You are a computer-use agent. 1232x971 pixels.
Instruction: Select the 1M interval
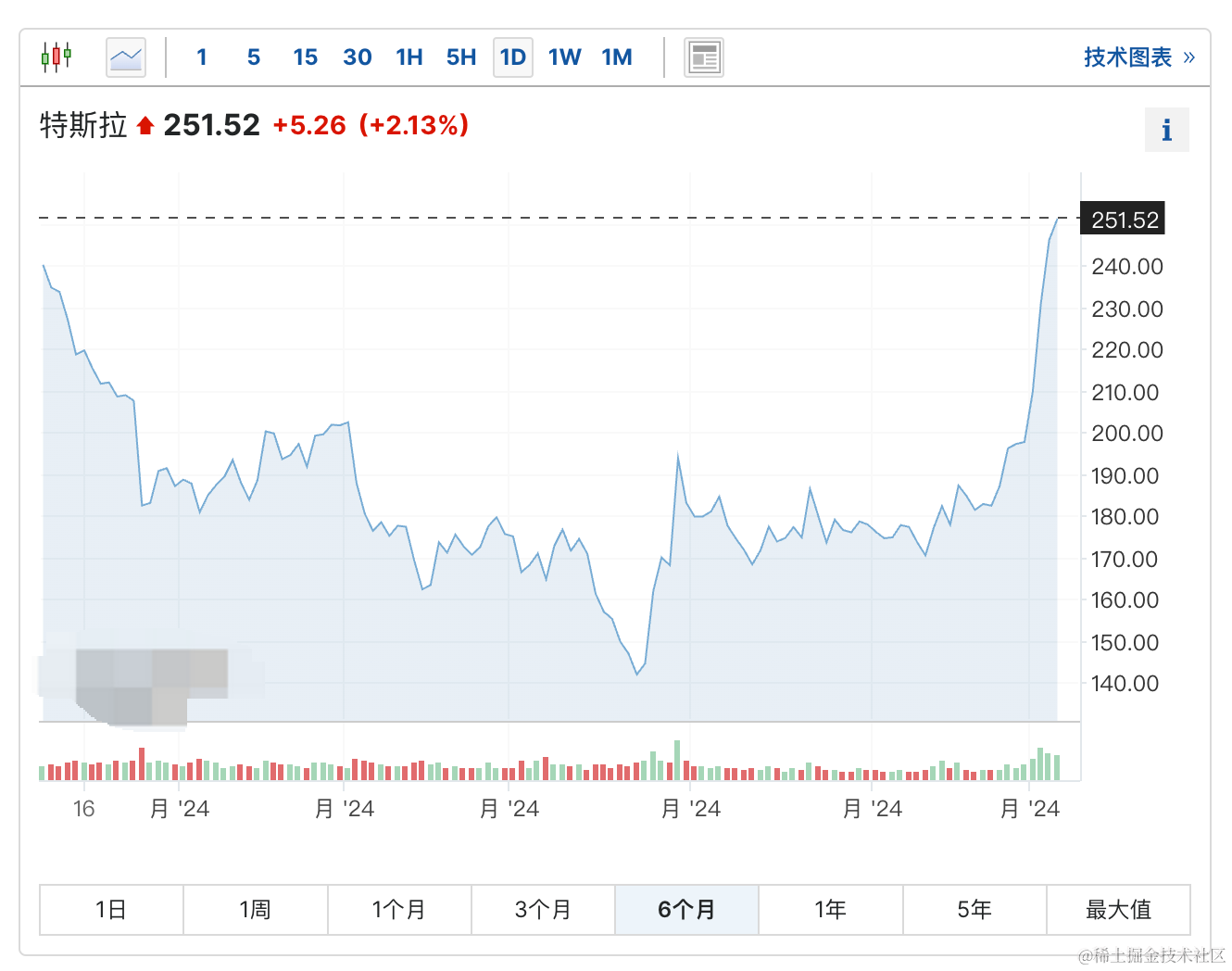pos(617,57)
